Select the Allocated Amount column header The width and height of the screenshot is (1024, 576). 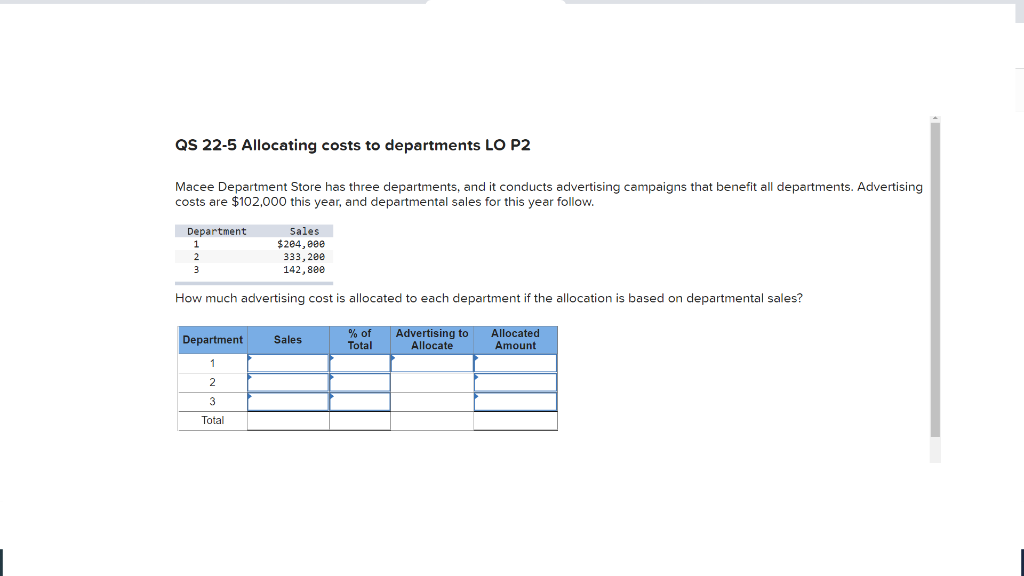(x=516, y=340)
